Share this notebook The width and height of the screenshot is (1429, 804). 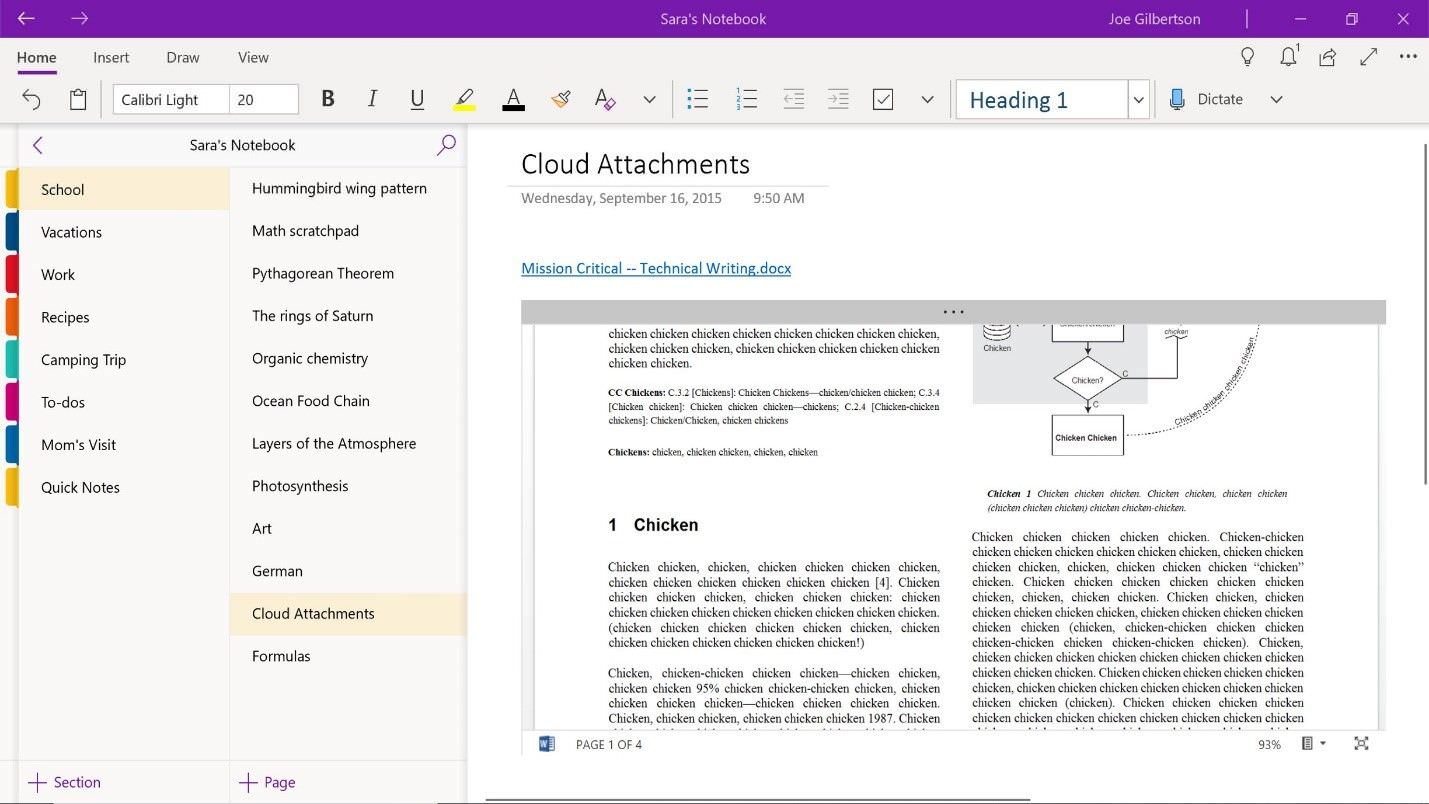coord(1328,57)
